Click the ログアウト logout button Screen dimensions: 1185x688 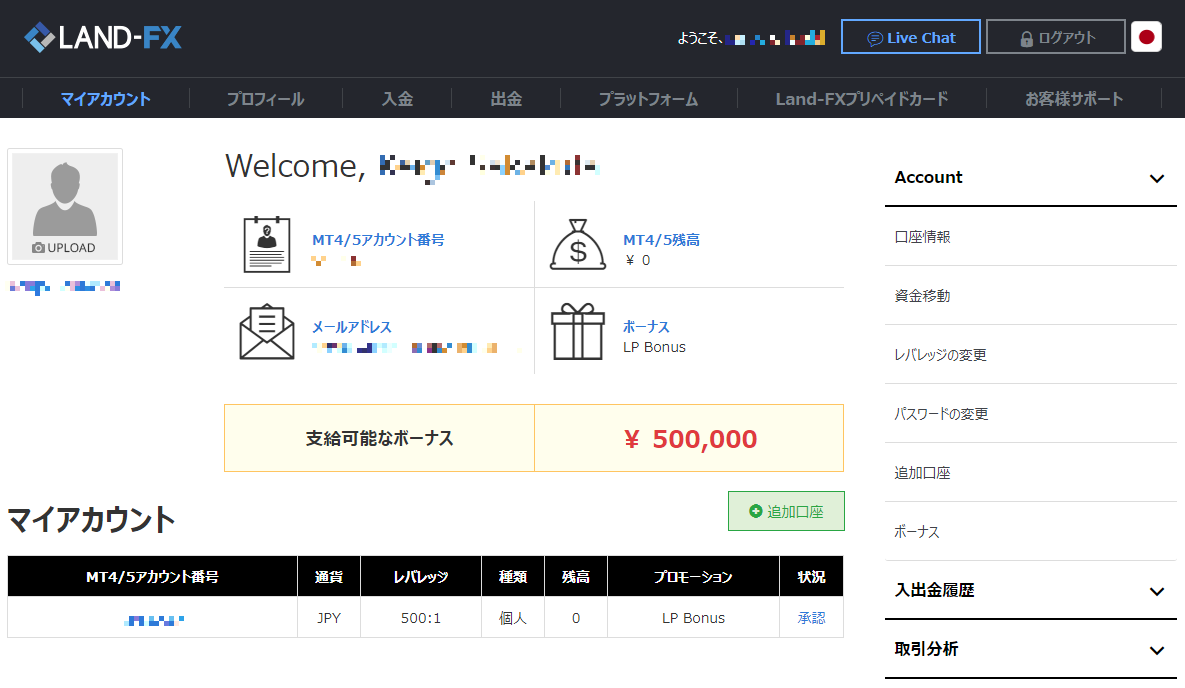[1055, 38]
